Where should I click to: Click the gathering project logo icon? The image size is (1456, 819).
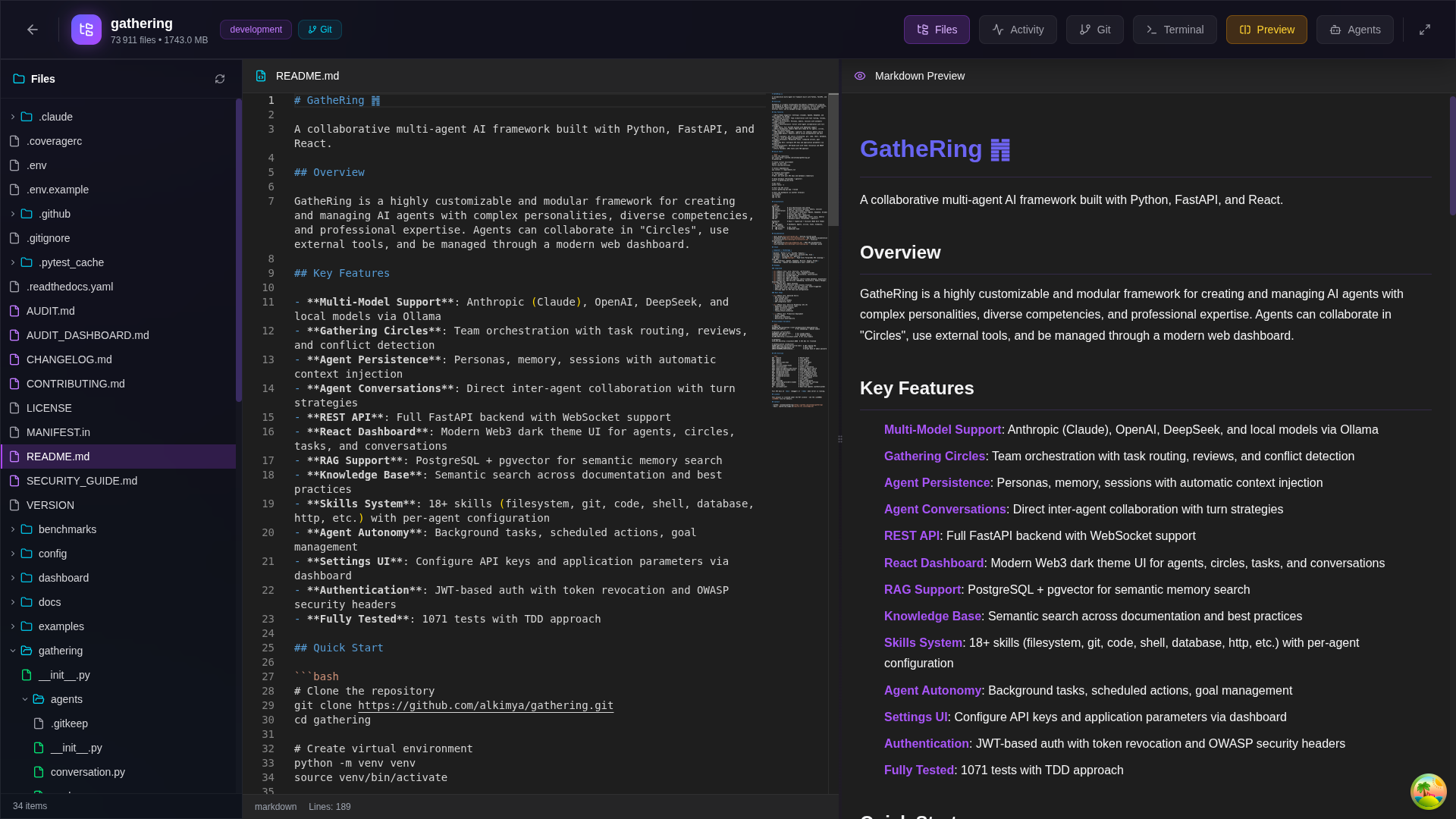[x=86, y=30]
